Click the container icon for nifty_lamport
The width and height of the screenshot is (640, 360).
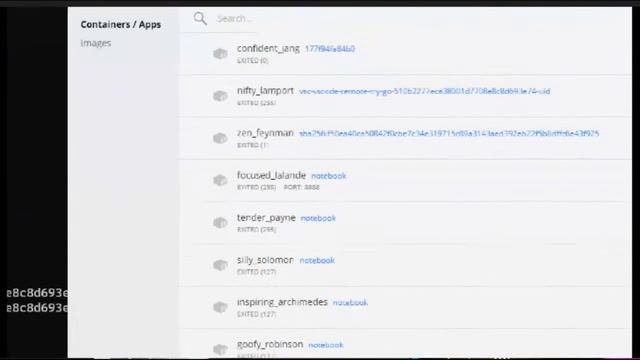(220, 96)
